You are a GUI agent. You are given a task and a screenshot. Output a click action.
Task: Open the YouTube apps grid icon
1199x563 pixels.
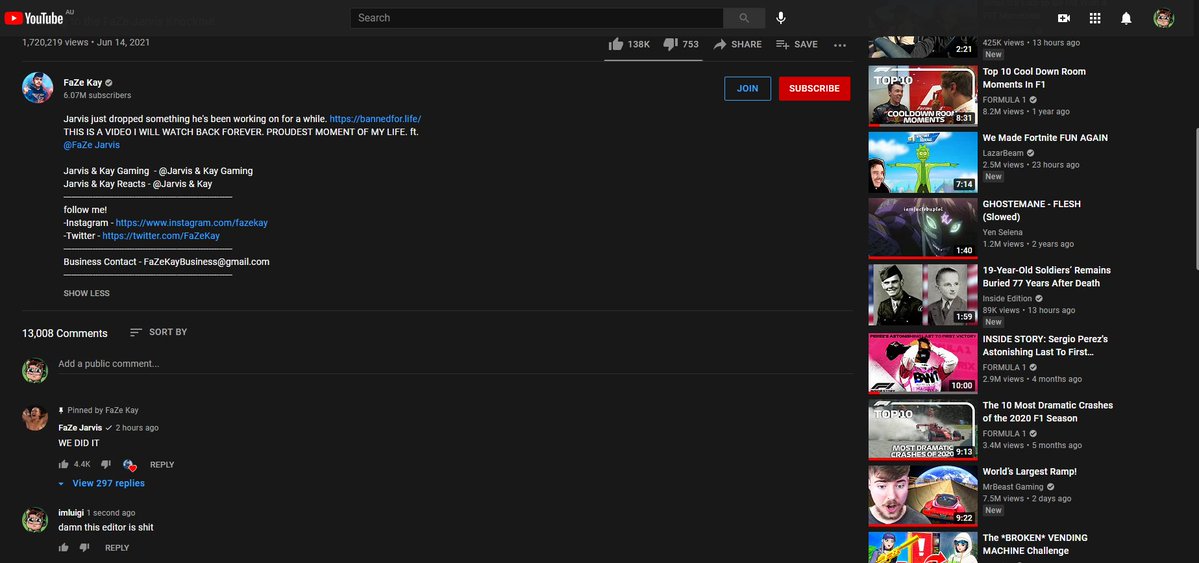pos(1095,18)
